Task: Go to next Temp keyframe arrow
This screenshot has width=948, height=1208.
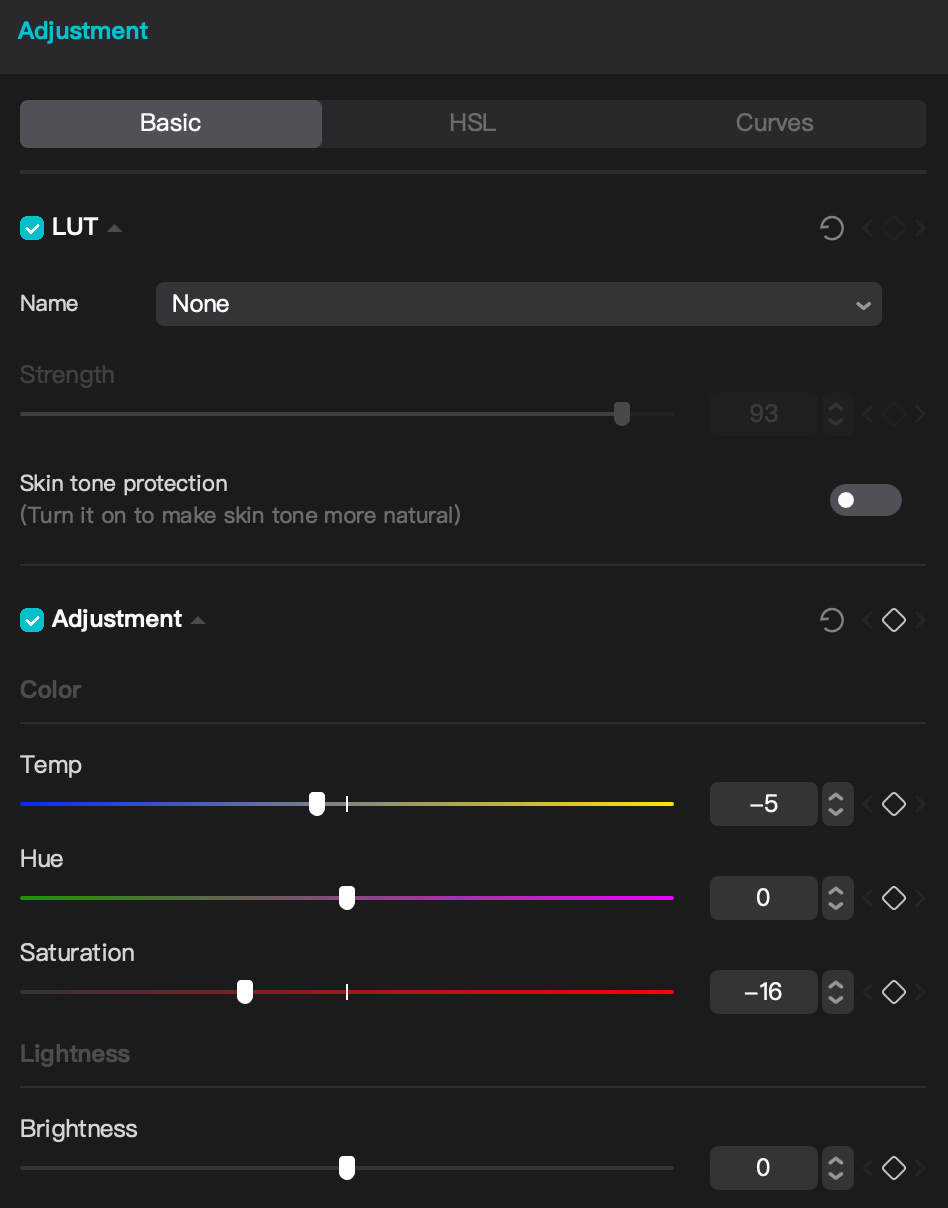Action: coord(920,804)
